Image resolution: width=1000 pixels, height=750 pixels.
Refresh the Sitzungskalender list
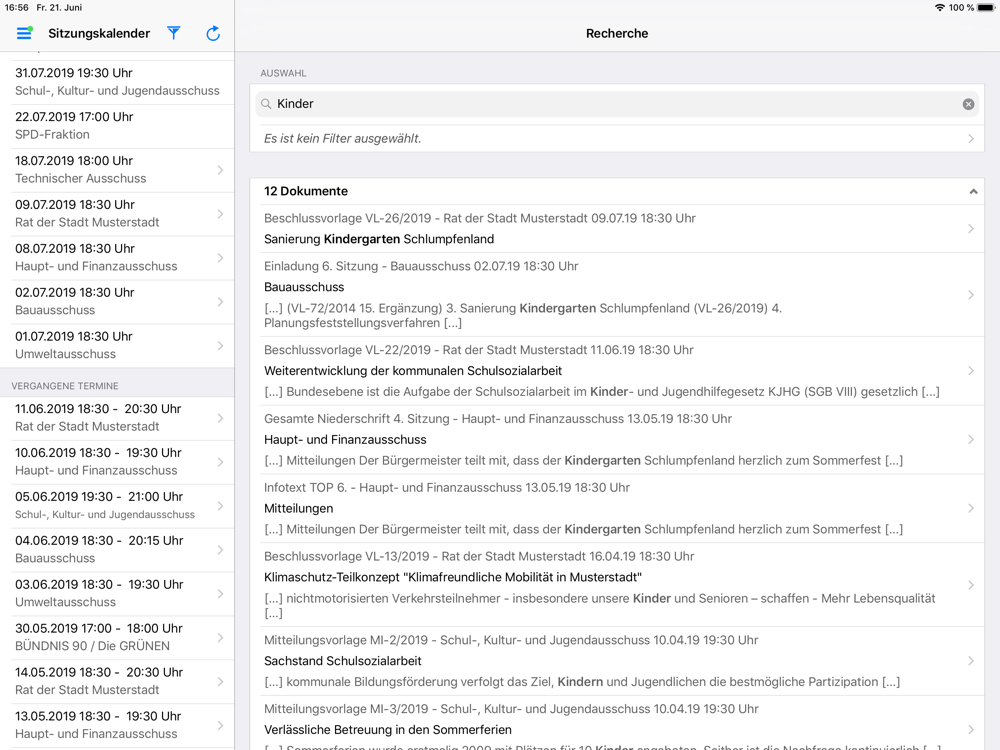tap(213, 33)
